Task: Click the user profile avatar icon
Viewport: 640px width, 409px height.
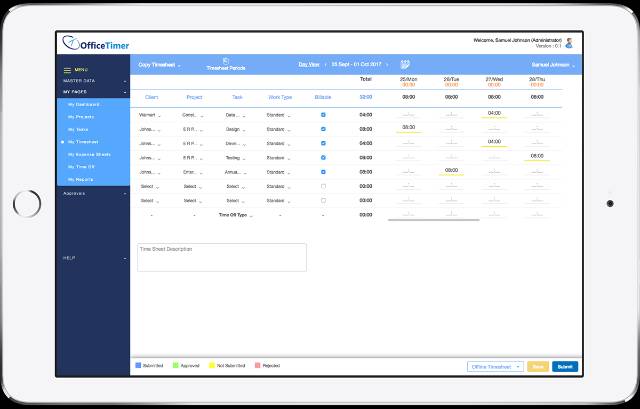Action: pos(569,43)
